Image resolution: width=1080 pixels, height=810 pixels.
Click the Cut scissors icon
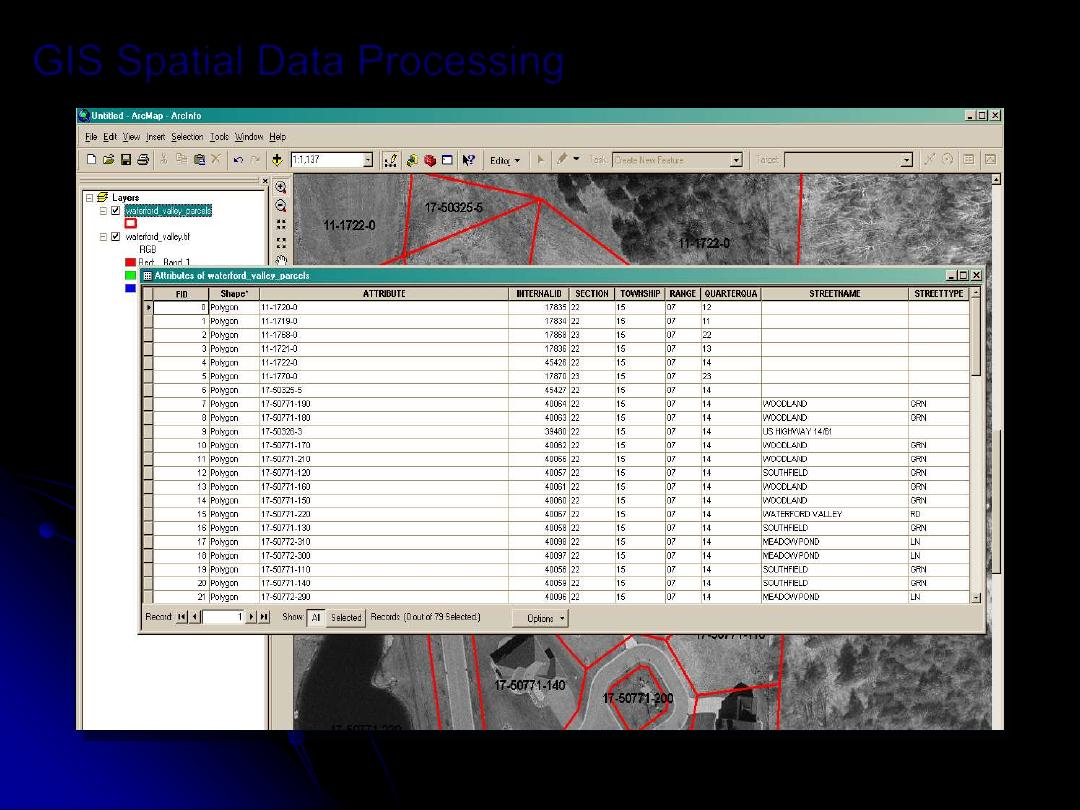(x=164, y=160)
